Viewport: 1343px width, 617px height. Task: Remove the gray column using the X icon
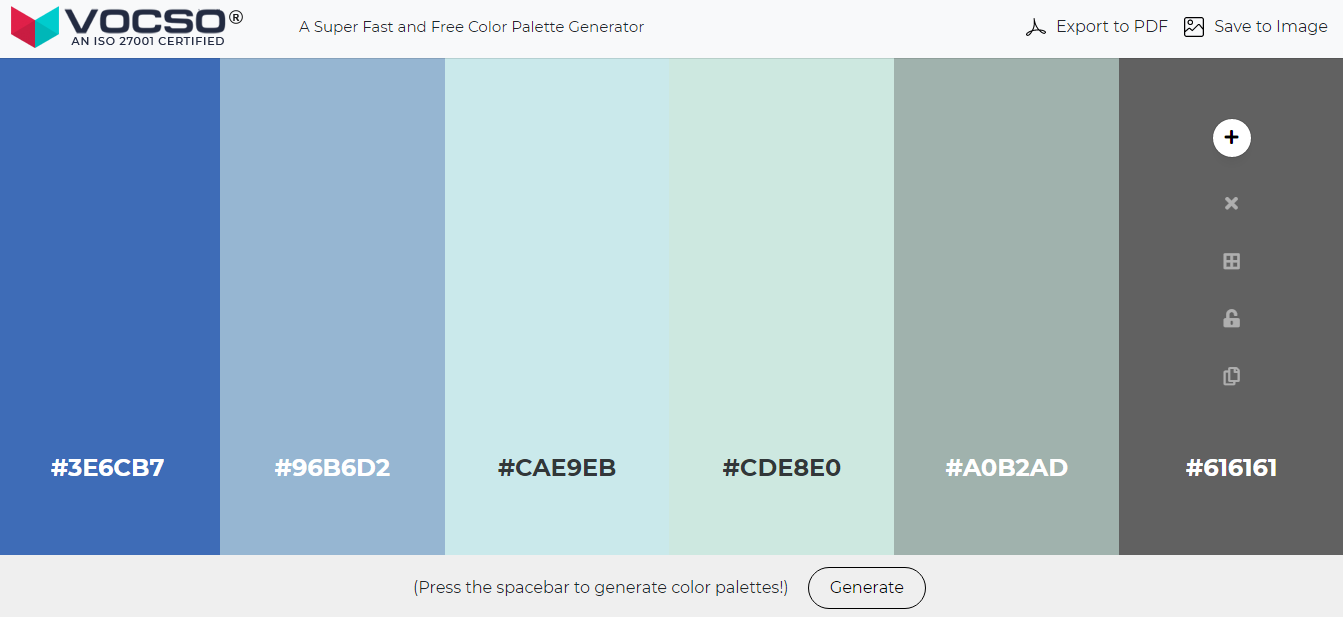1231,203
